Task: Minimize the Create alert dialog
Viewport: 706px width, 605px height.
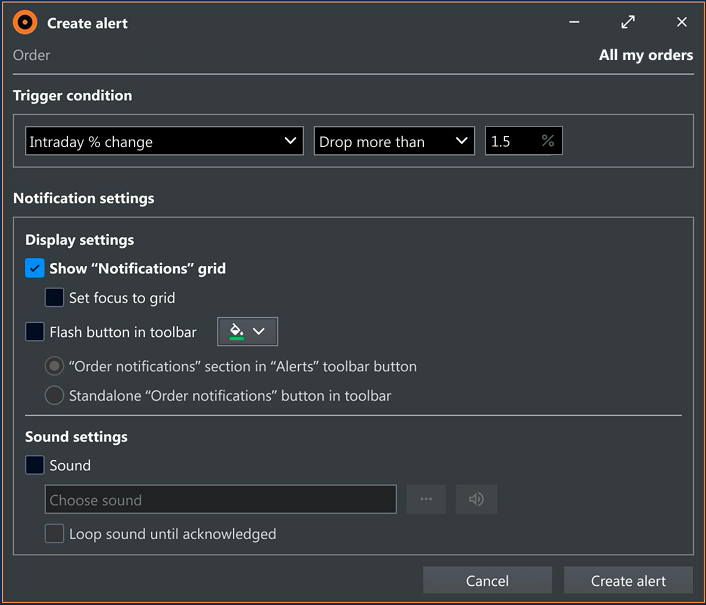Action: click(574, 22)
